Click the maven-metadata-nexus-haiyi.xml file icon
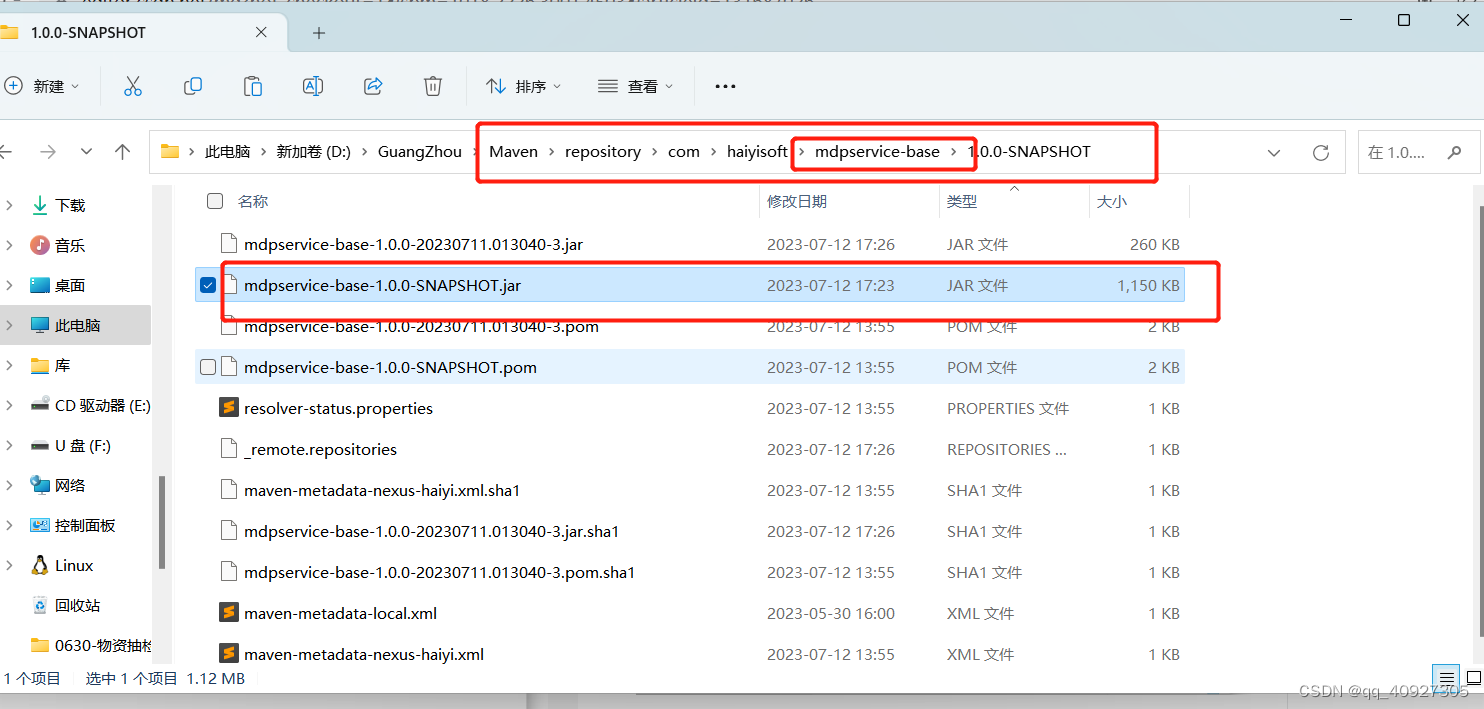1484x709 pixels. point(228,654)
